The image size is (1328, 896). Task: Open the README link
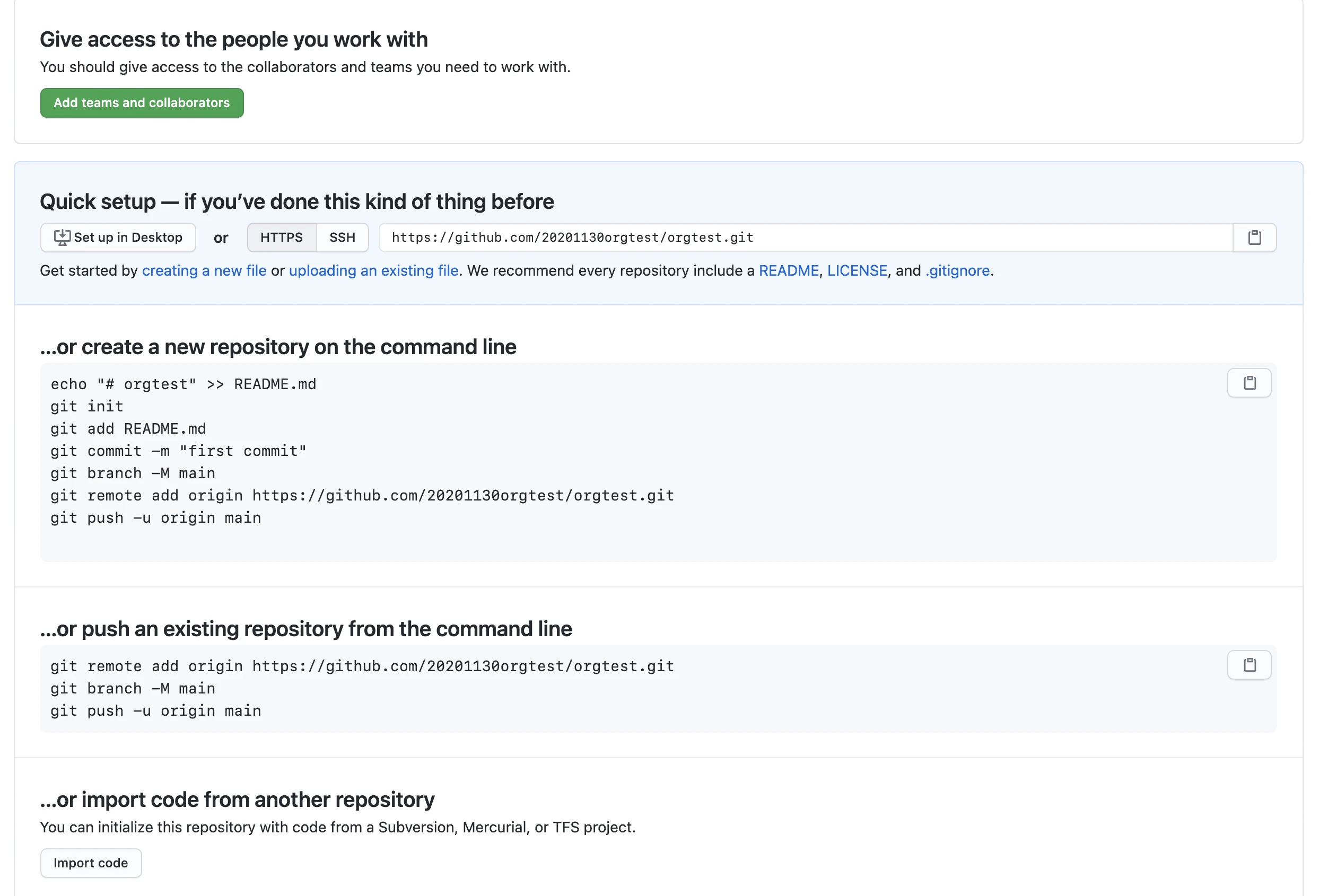point(789,271)
